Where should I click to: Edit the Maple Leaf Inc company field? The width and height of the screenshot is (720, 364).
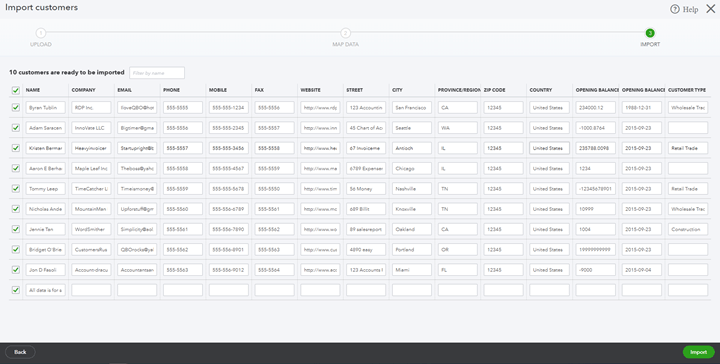pyautogui.click(x=91, y=168)
